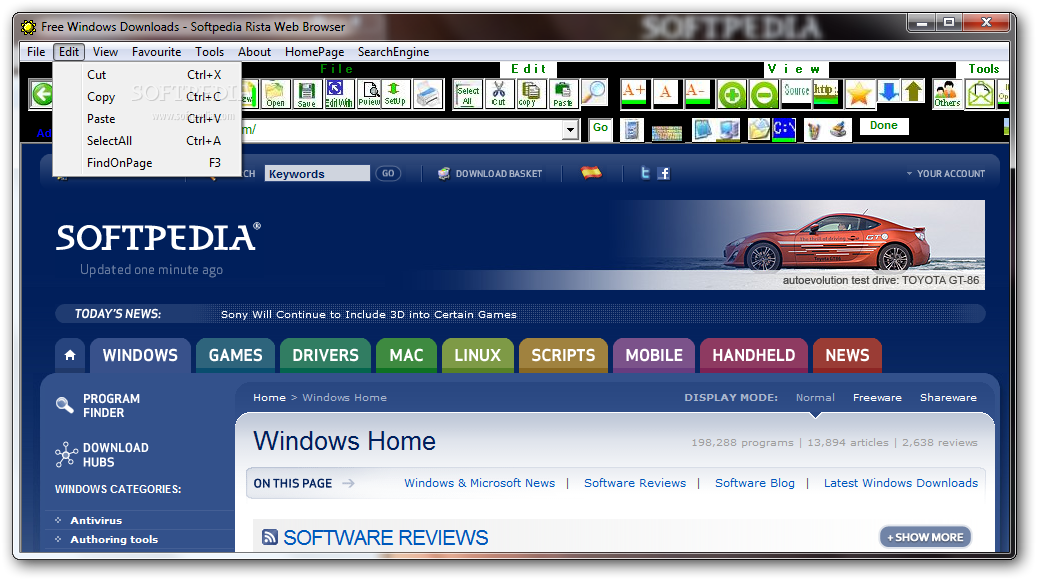
Task: Click the home icon tab on Softpedia
Action: click(70, 355)
